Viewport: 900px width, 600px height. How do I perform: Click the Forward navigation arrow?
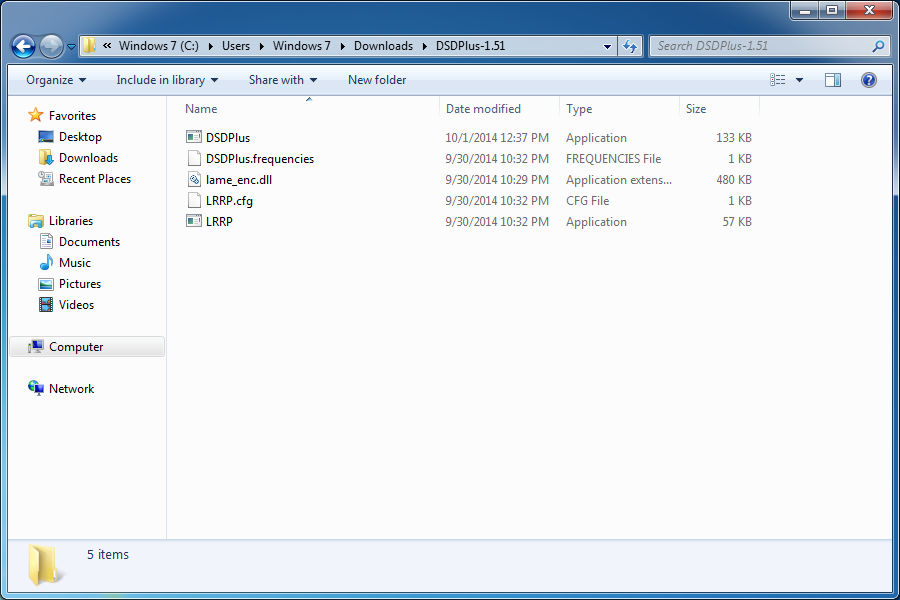point(51,46)
